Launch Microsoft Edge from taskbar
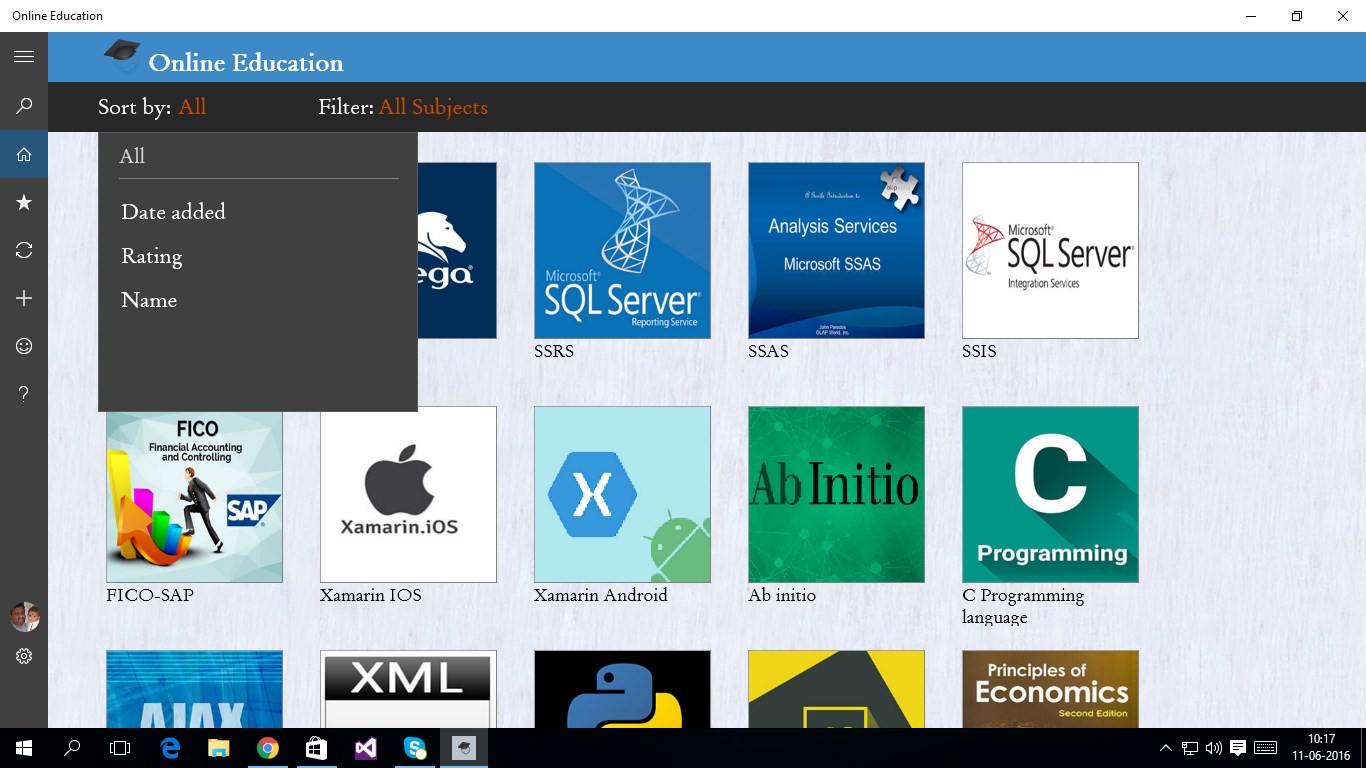This screenshot has width=1366, height=768. click(170, 748)
